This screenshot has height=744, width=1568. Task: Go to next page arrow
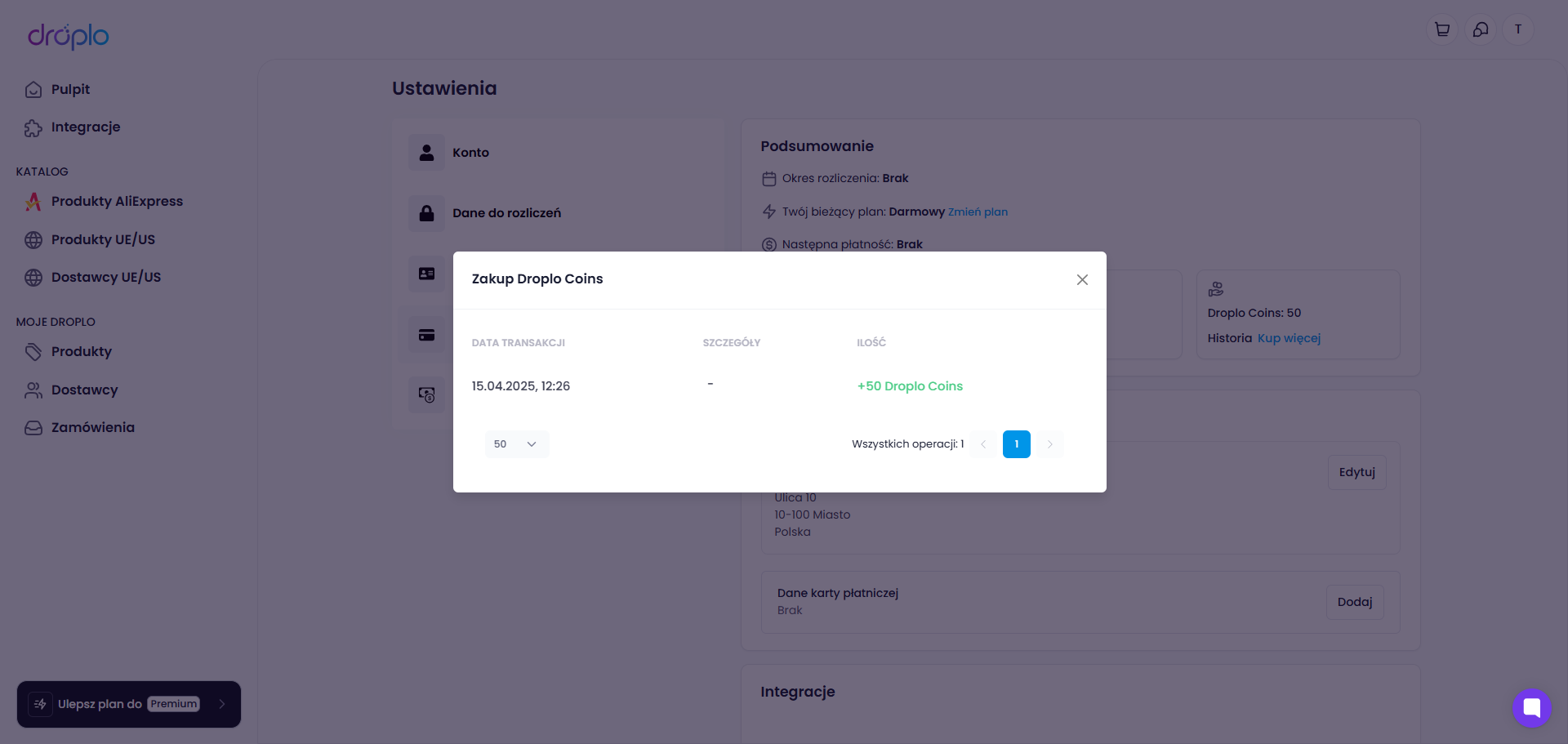click(1050, 444)
